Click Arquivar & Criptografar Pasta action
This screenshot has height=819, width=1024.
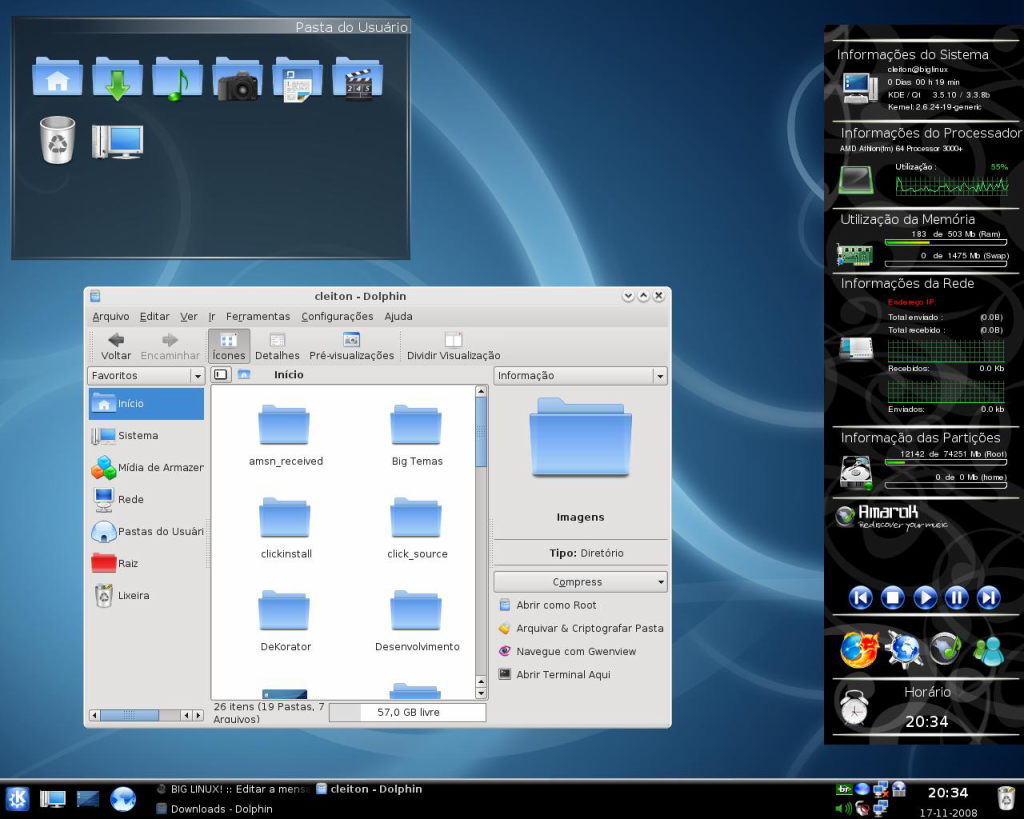[581, 628]
